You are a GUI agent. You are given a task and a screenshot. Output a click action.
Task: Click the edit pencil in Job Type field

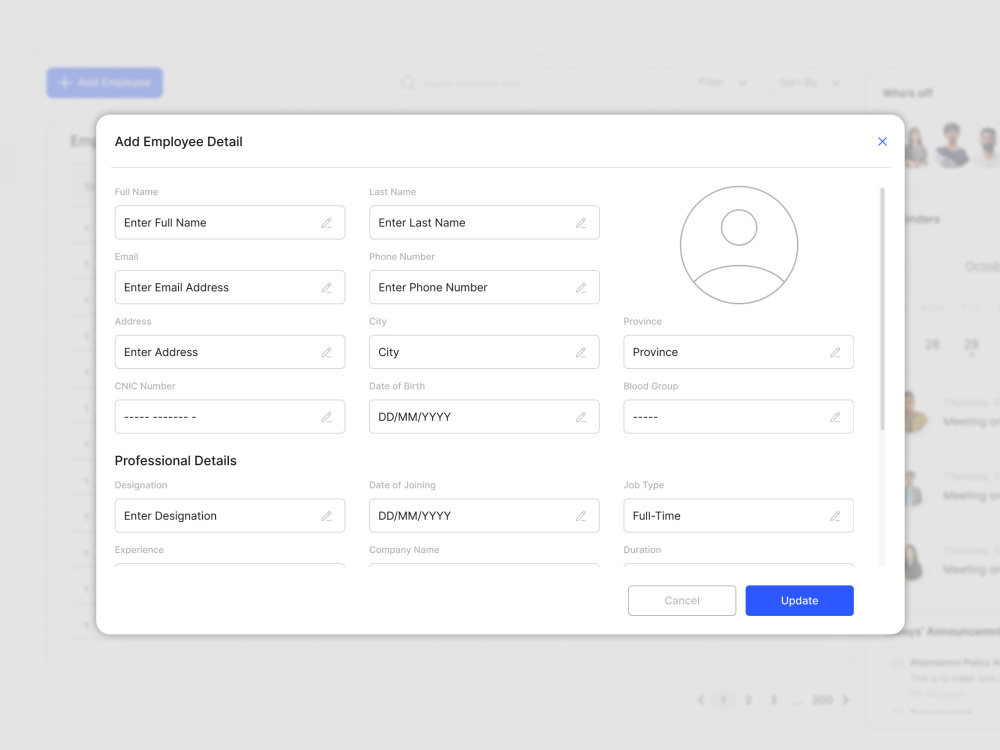pyautogui.click(x=835, y=516)
